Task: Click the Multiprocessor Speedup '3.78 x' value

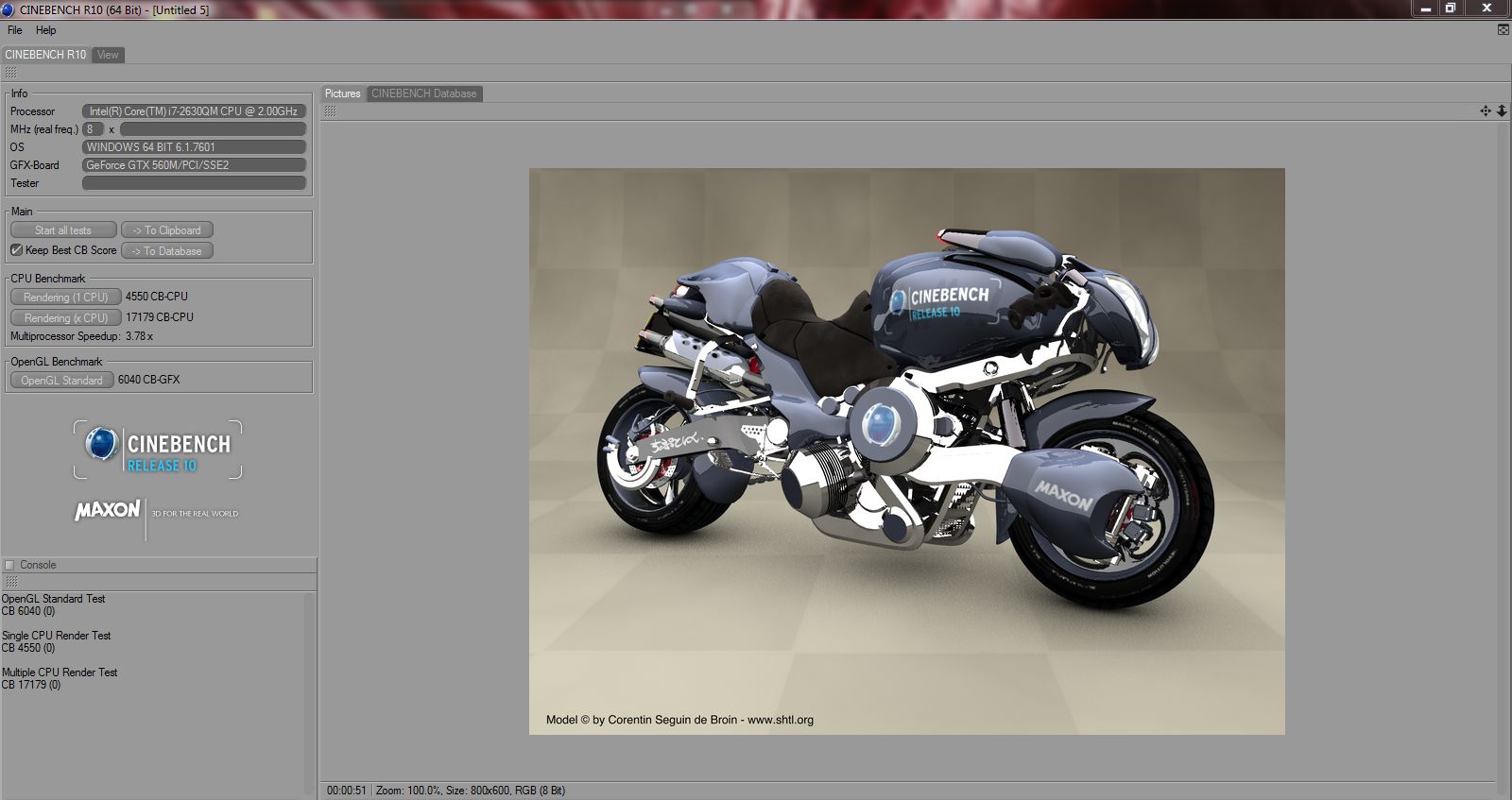Action: click(x=139, y=336)
